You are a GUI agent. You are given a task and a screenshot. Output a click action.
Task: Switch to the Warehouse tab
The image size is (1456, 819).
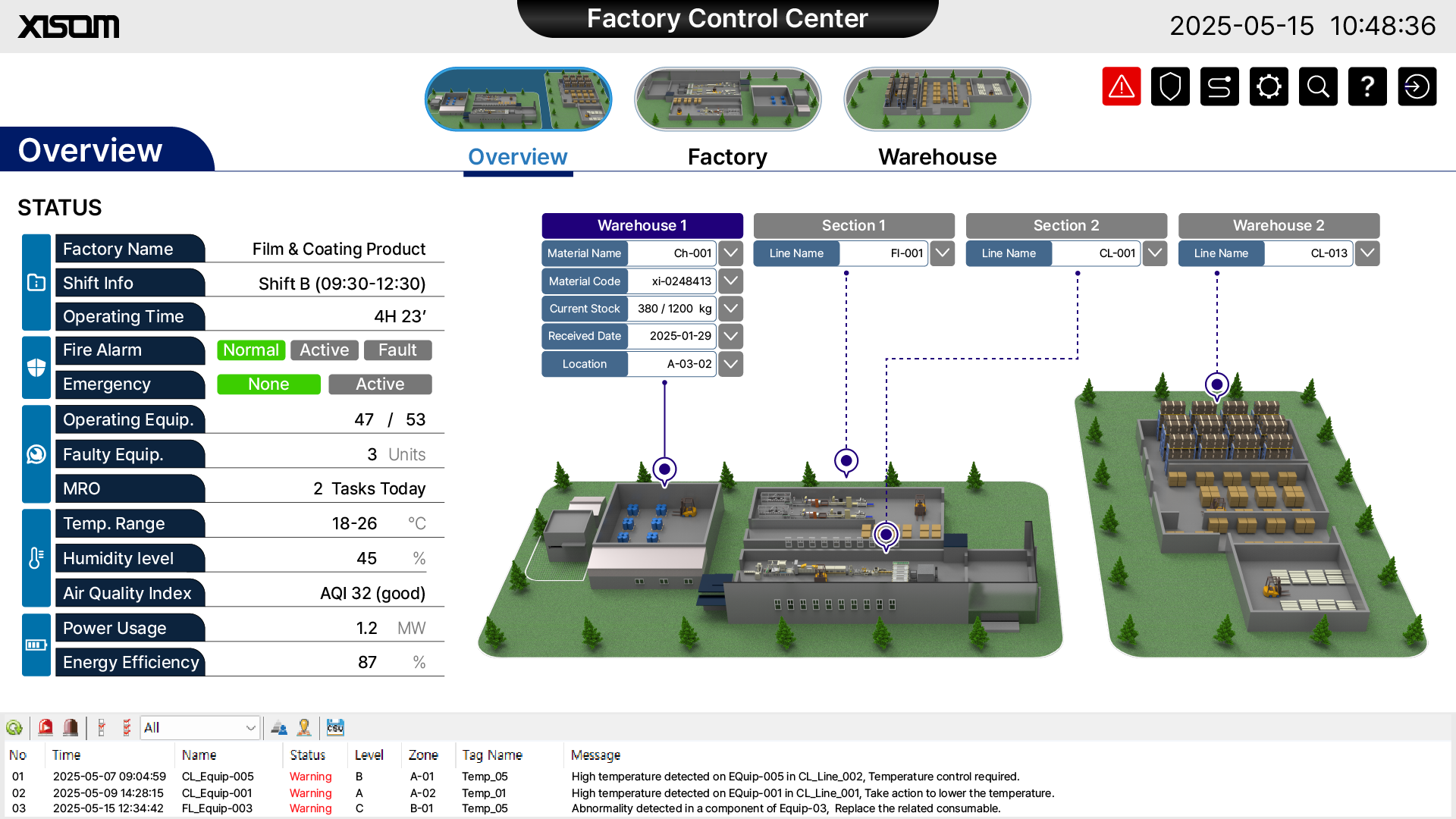click(937, 157)
